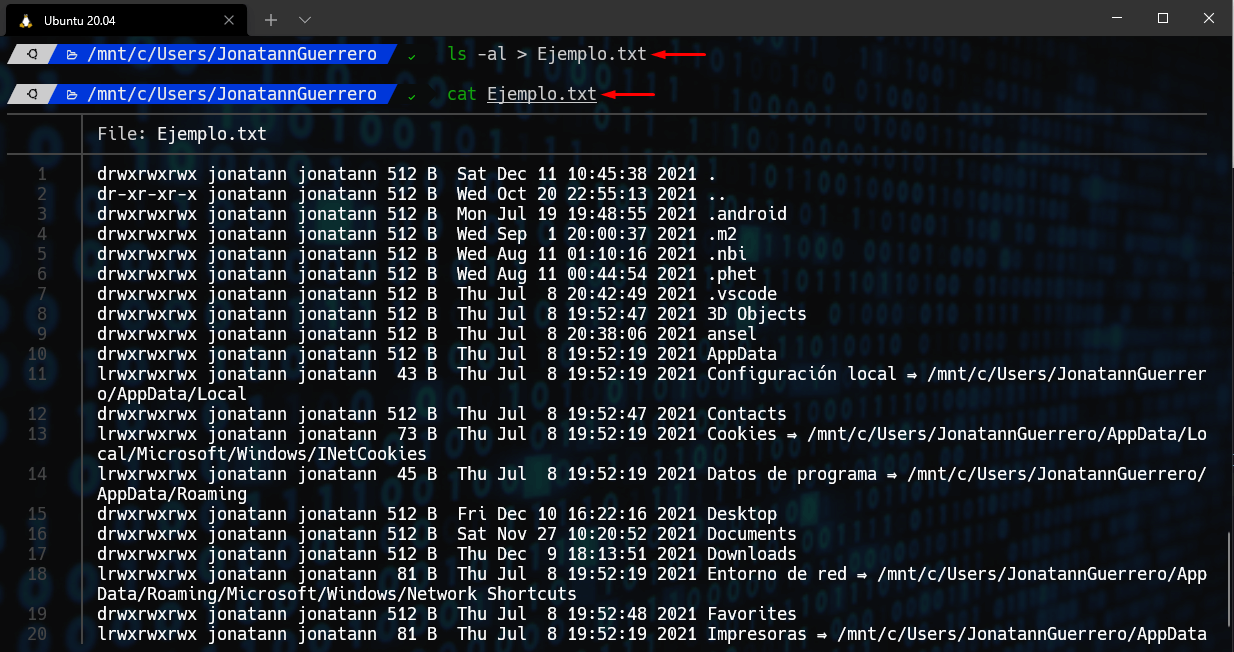Click the Downloads entry on line 17

click(x=751, y=554)
